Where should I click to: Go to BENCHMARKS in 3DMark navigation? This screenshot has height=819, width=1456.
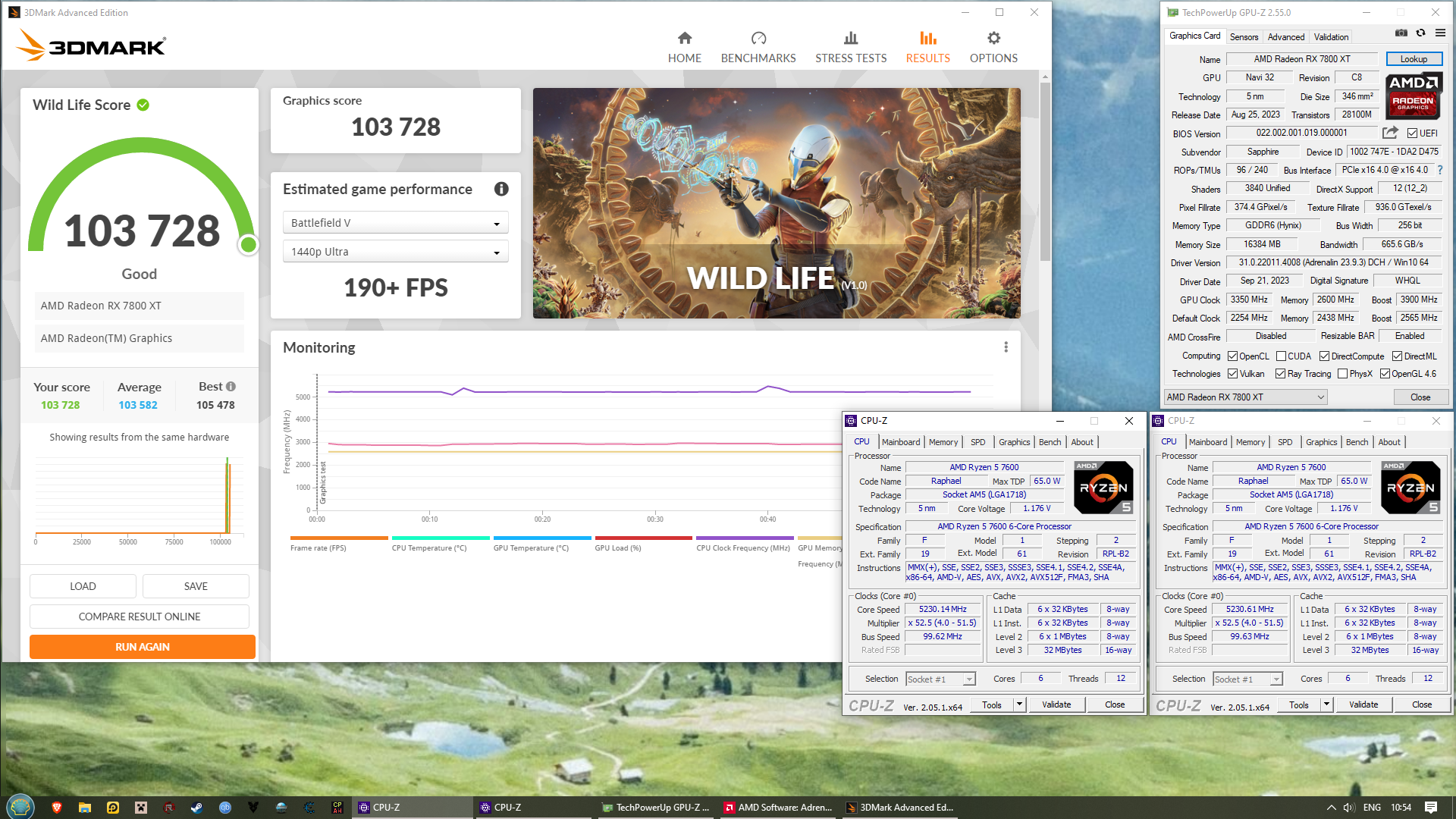[x=758, y=47]
